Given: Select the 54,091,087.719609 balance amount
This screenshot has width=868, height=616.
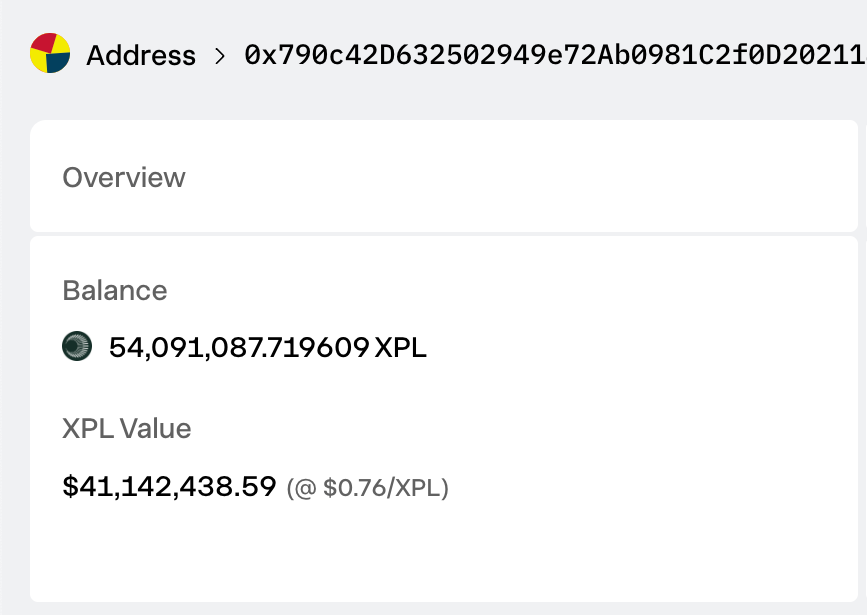Looking at the screenshot, I should tap(238, 348).
